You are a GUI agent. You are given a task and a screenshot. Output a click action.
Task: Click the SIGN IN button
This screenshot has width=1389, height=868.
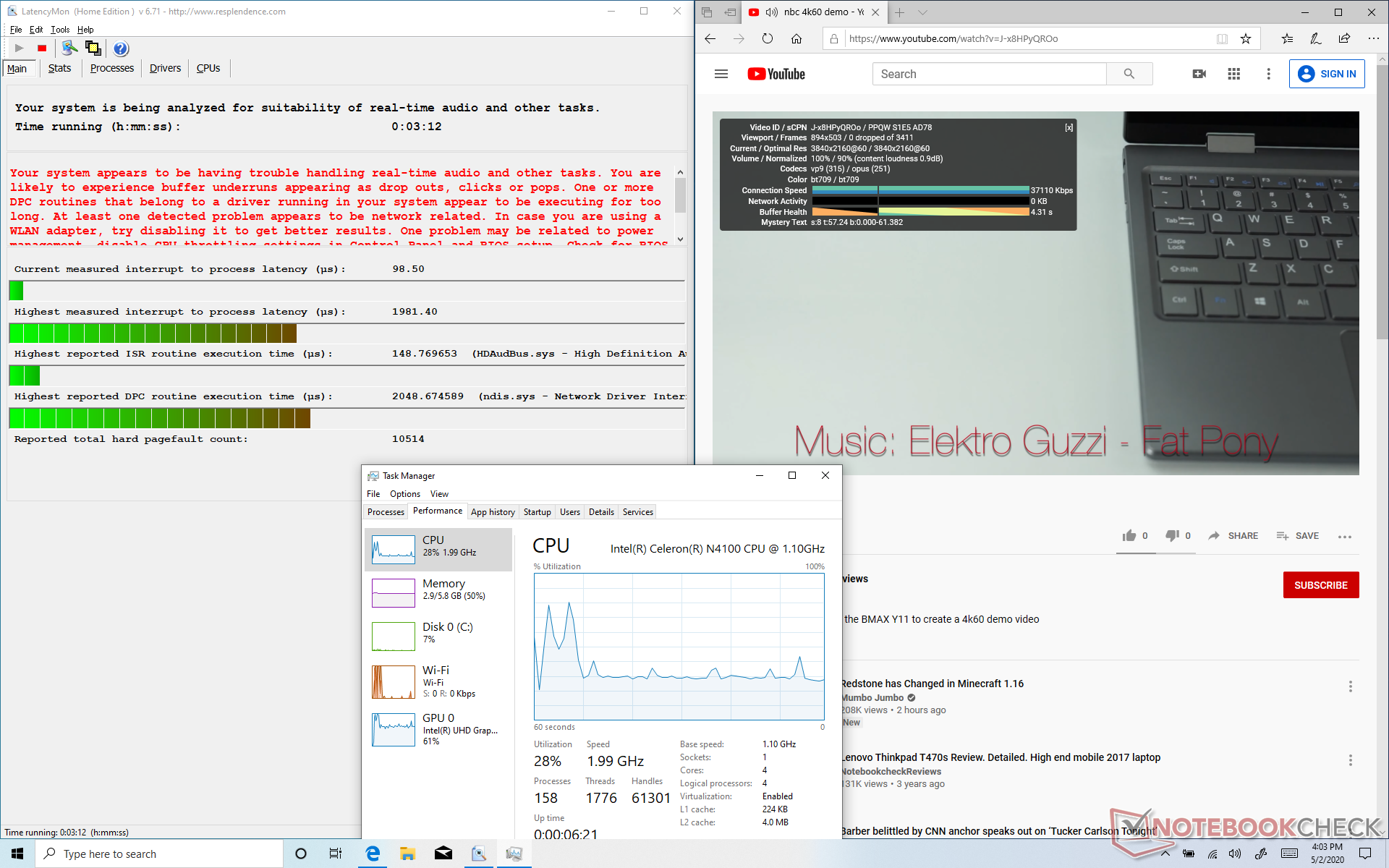tap(1327, 74)
